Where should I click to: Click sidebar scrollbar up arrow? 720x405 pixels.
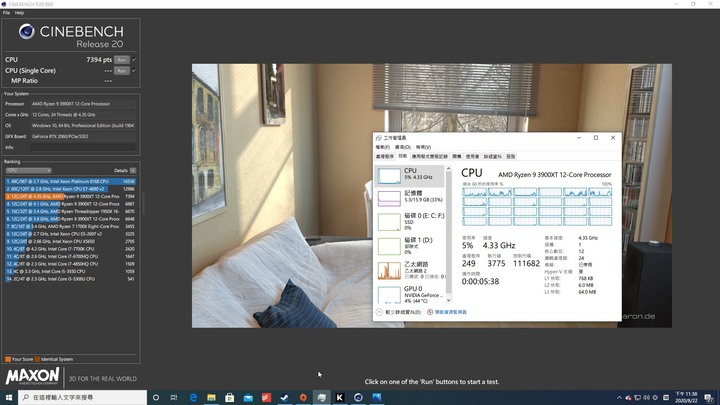coord(449,169)
